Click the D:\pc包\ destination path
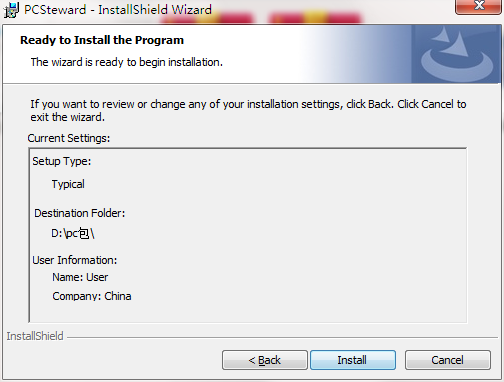504x382 pixels. coord(73,233)
